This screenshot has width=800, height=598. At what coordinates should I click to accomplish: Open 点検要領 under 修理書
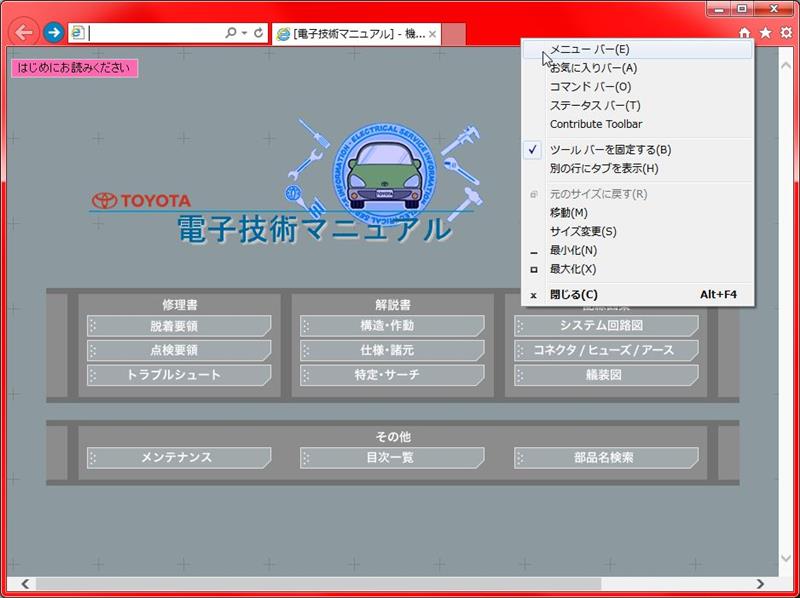[x=179, y=351]
